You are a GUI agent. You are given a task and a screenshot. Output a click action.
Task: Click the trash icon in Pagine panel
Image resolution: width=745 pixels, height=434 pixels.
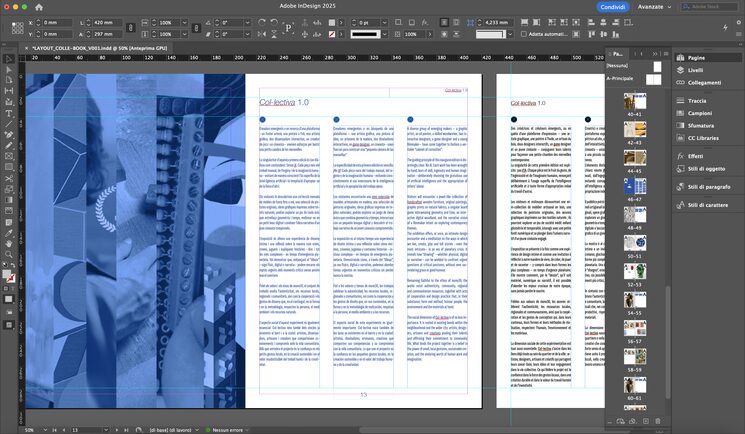tap(658, 421)
